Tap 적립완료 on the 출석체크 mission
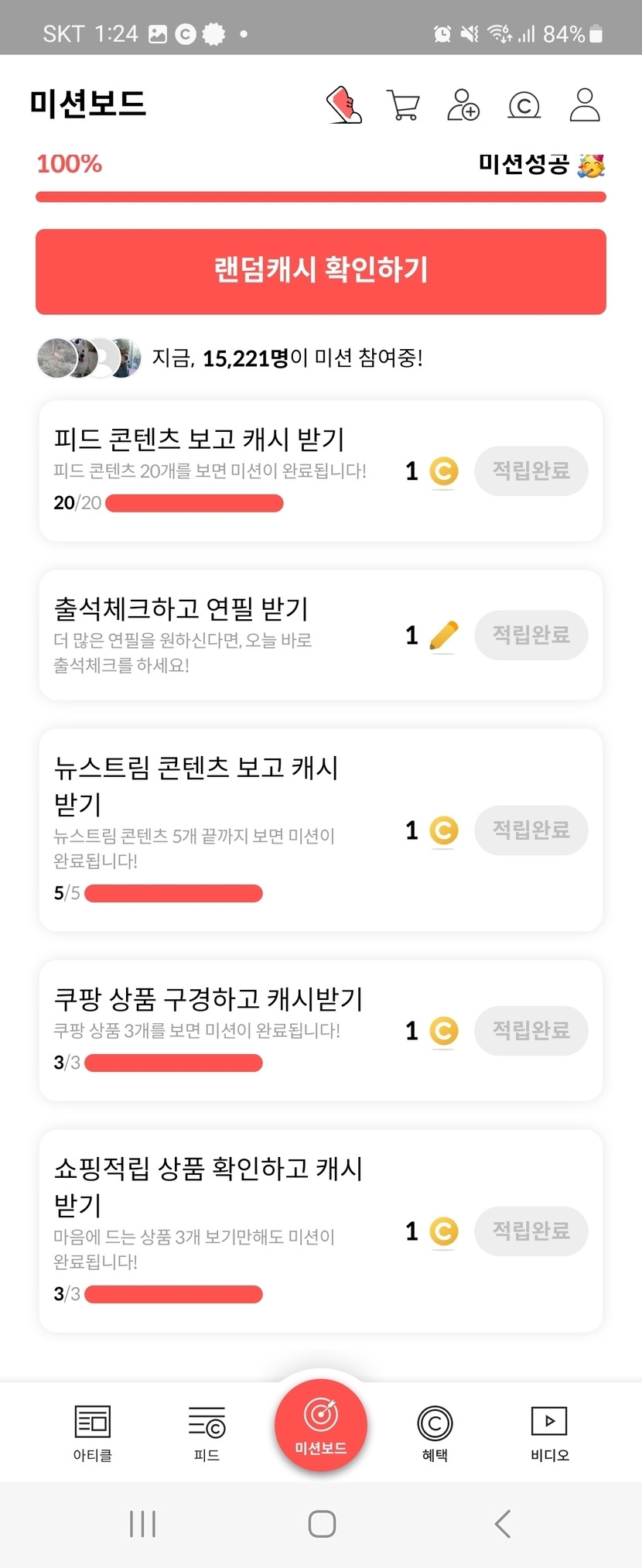The height and width of the screenshot is (1568, 642). pos(531,635)
